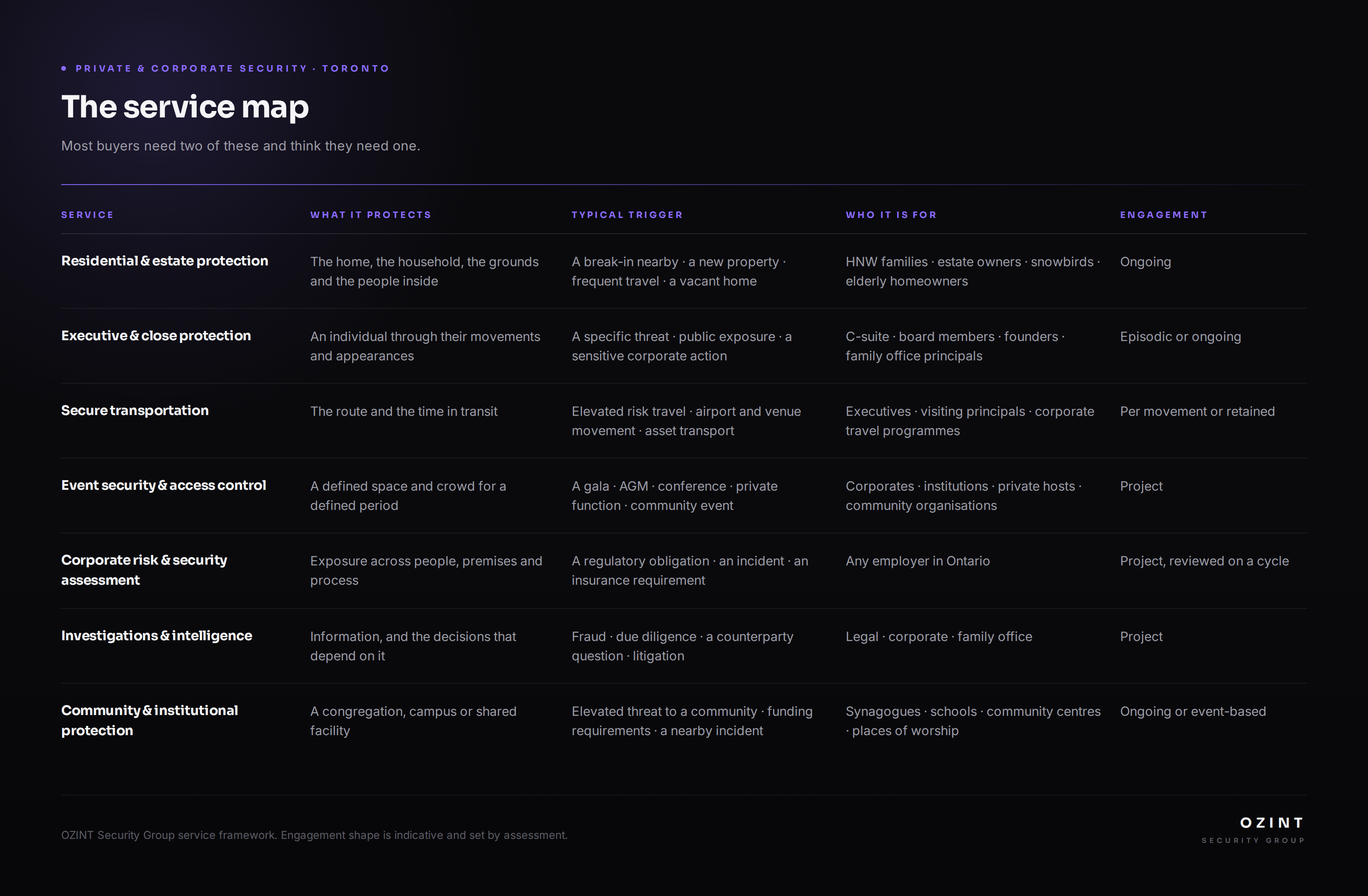This screenshot has width=1368, height=896.
Task: Select 'Executive & close protection' row title
Action: 156,335
